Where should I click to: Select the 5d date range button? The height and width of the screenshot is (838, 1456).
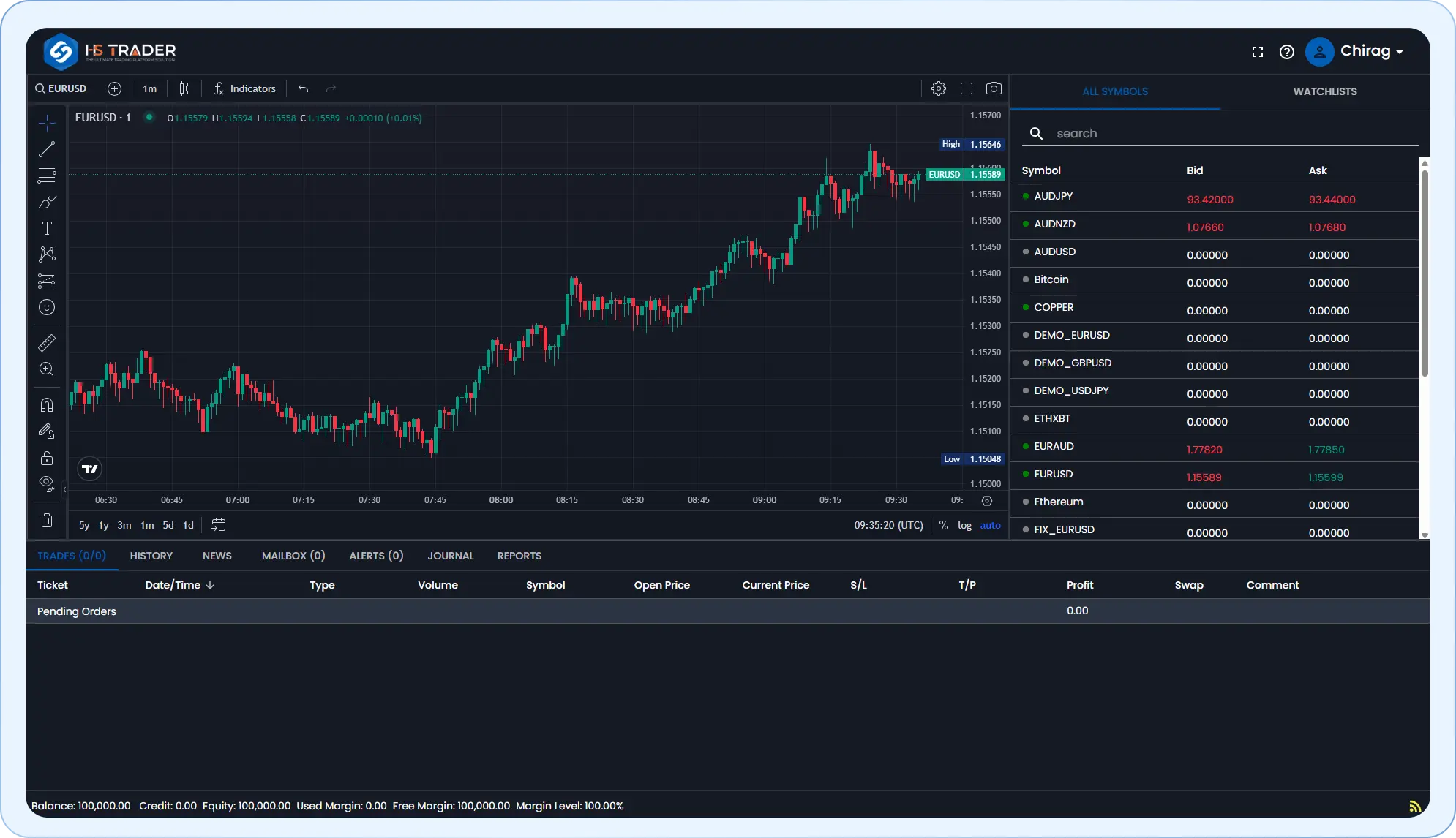[x=168, y=525]
